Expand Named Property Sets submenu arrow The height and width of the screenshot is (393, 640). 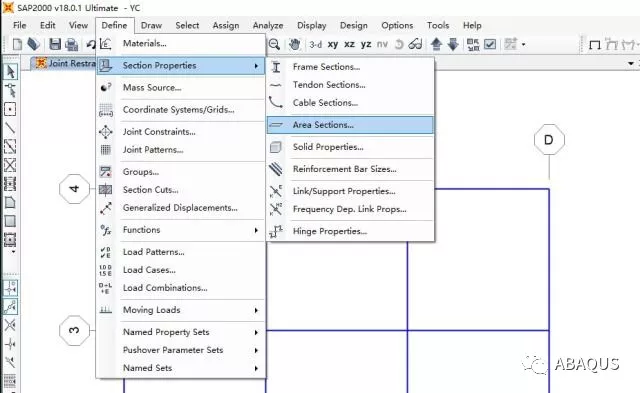coord(256,332)
